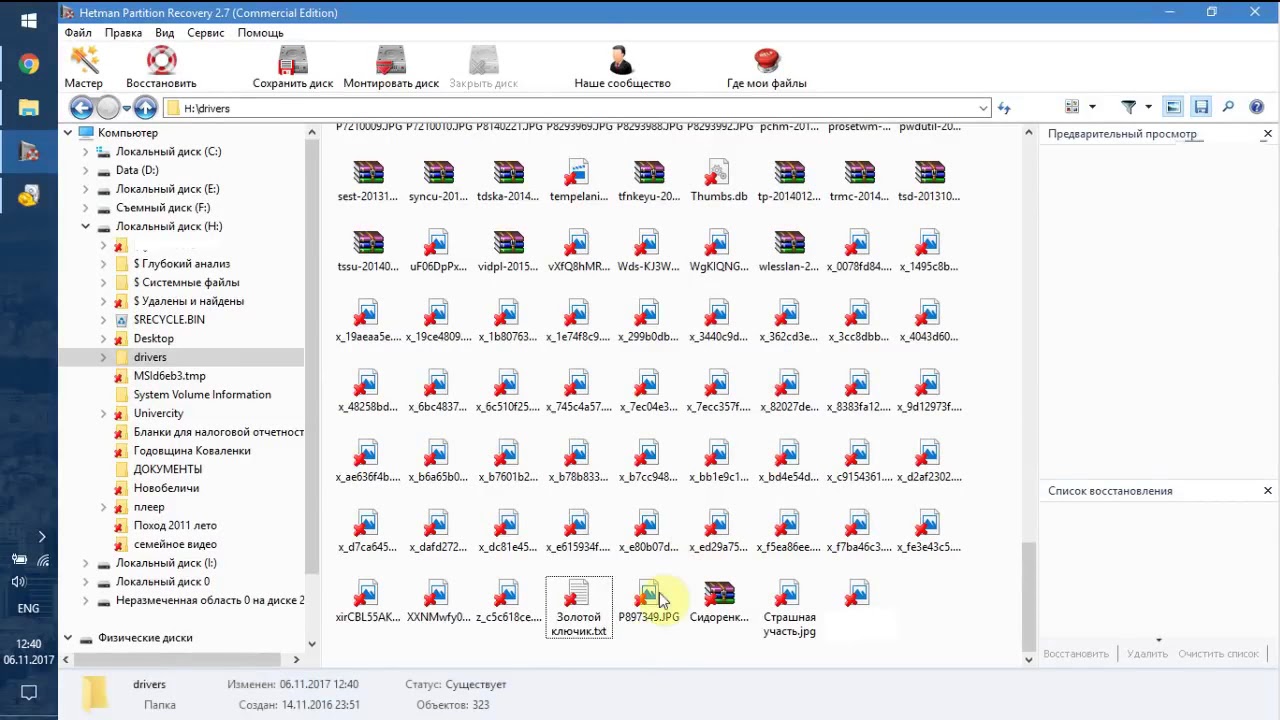Open File Explorer from the taskbar

click(29, 108)
